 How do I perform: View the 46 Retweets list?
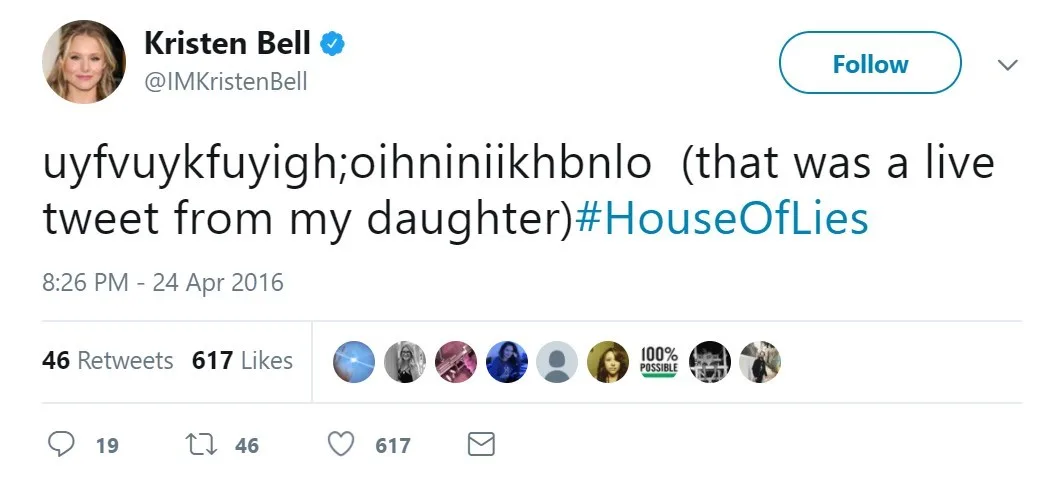107,361
